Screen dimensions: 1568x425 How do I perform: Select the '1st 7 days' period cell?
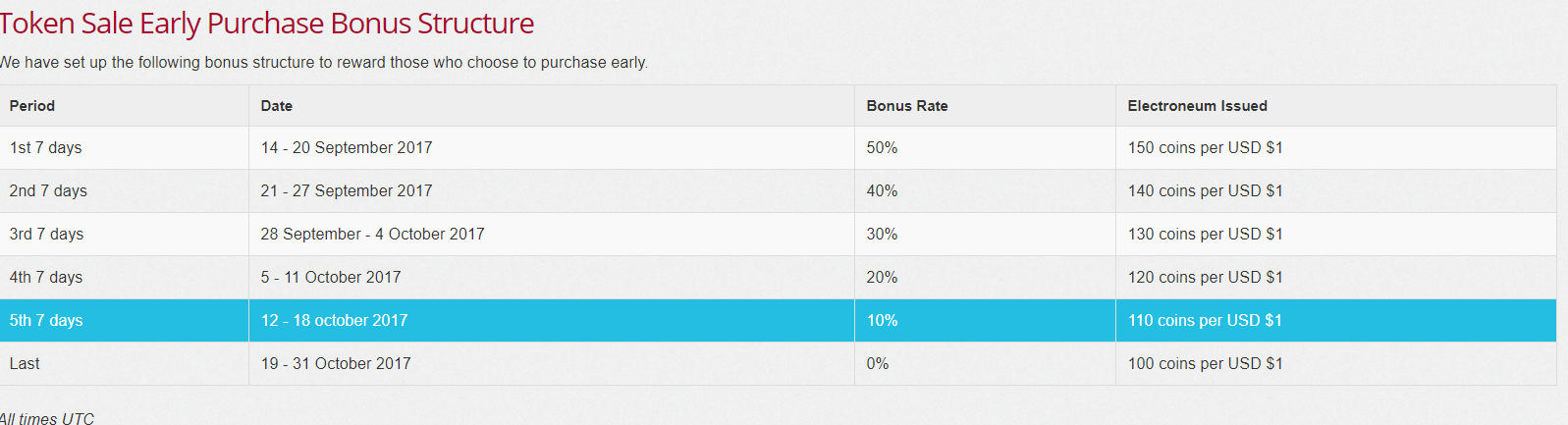point(124,148)
